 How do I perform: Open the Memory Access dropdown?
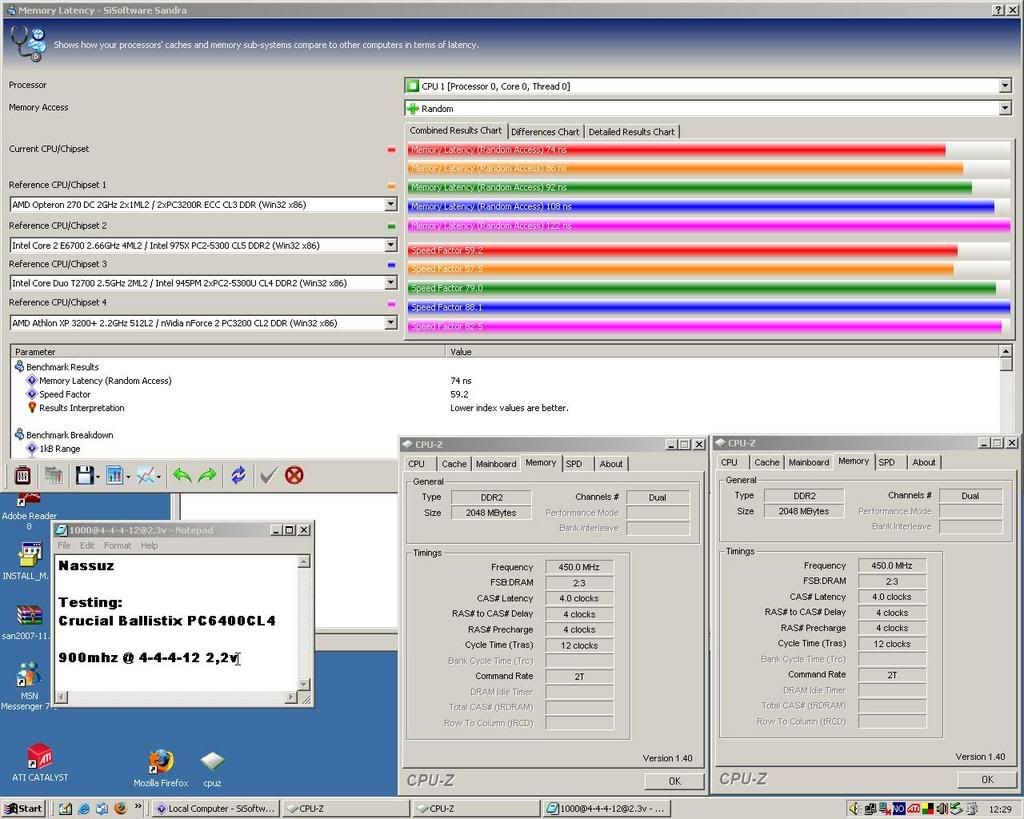click(x=1005, y=108)
